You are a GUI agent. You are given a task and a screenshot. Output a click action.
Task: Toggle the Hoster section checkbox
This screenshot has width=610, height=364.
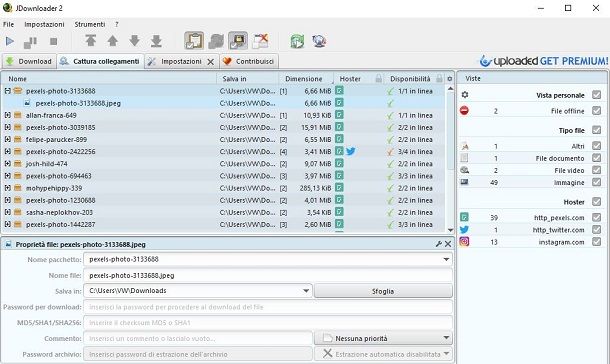[x=596, y=201]
